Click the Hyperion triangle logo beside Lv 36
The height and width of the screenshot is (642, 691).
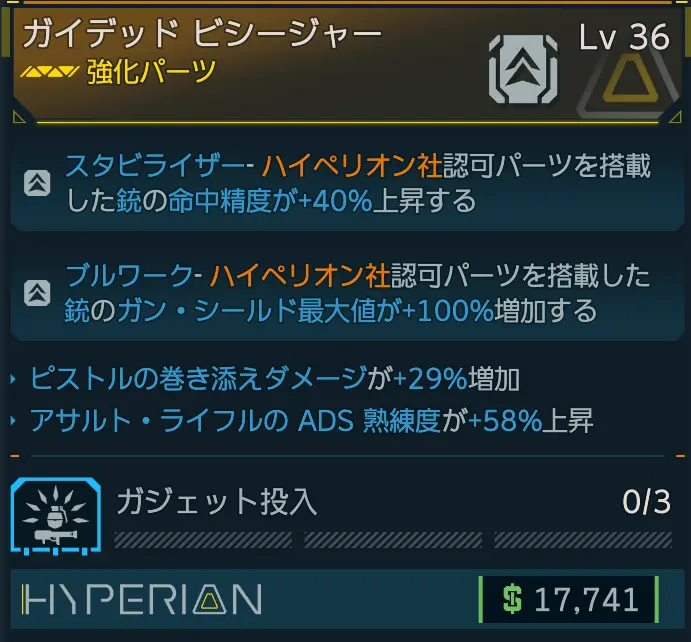(x=630, y=84)
